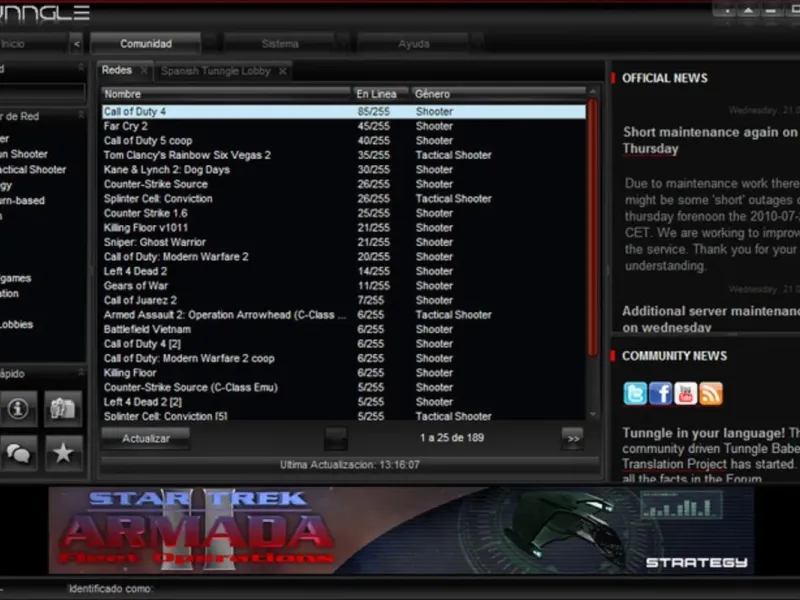Select the Battlefield Vietnam network
This screenshot has height=600, width=800.
[x=343, y=330]
